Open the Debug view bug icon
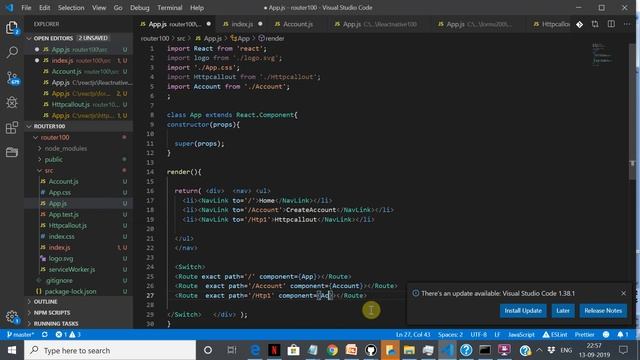The height and width of the screenshot is (360, 640). (x=12, y=102)
